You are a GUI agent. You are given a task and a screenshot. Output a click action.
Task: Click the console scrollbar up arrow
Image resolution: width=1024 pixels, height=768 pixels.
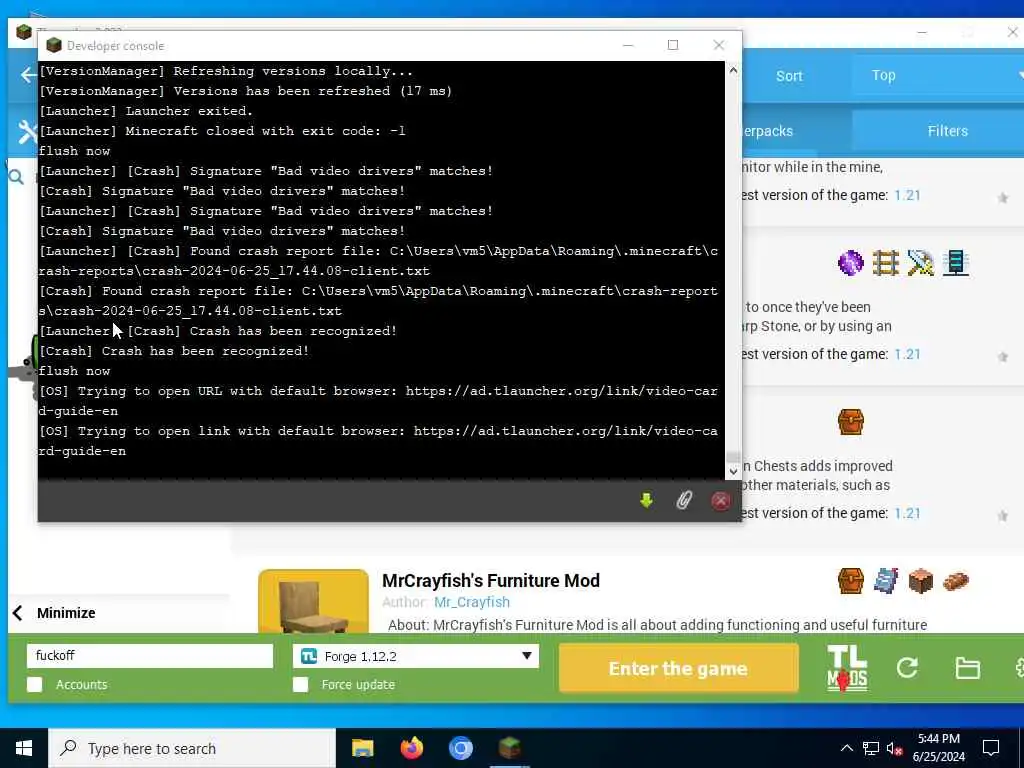tap(733, 70)
